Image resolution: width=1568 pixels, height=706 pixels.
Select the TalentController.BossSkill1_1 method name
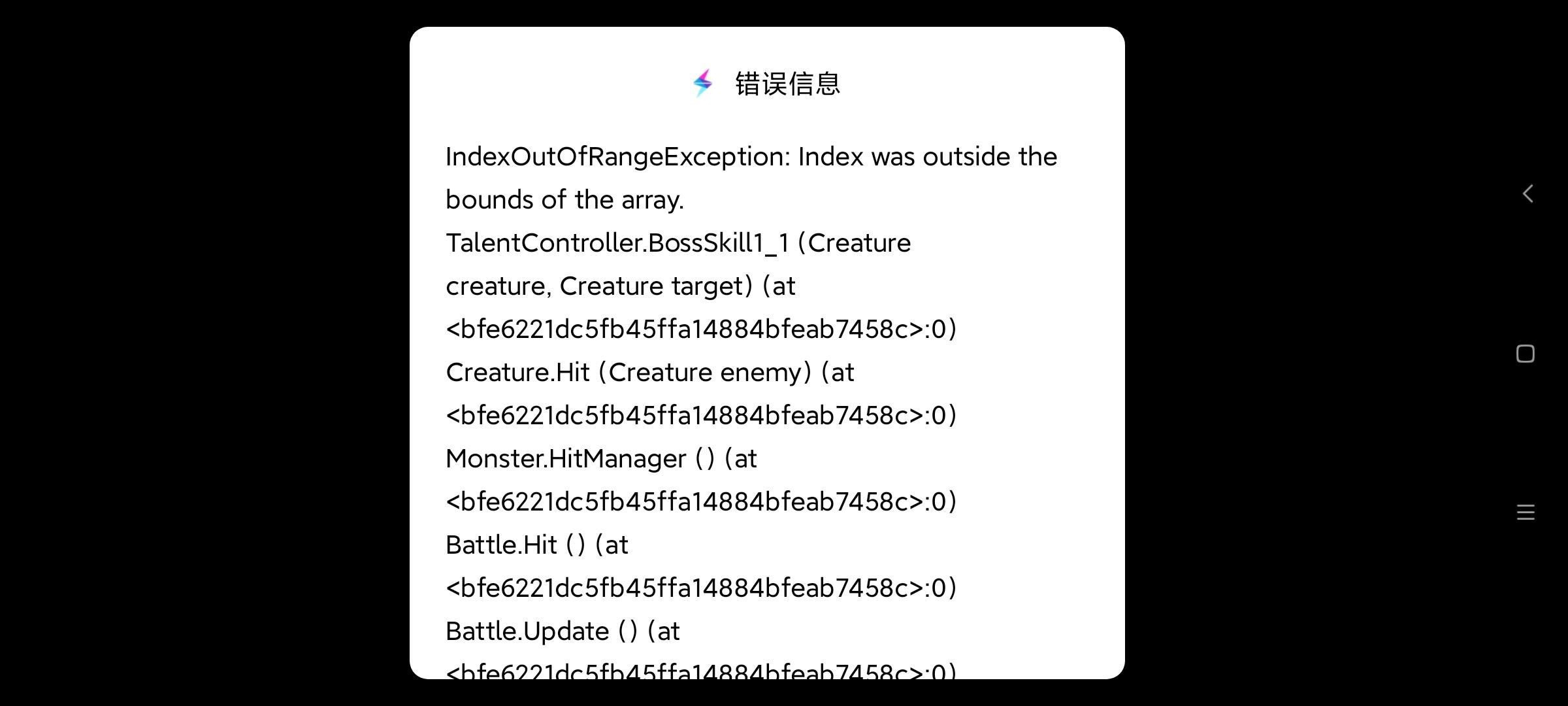pos(618,243)
